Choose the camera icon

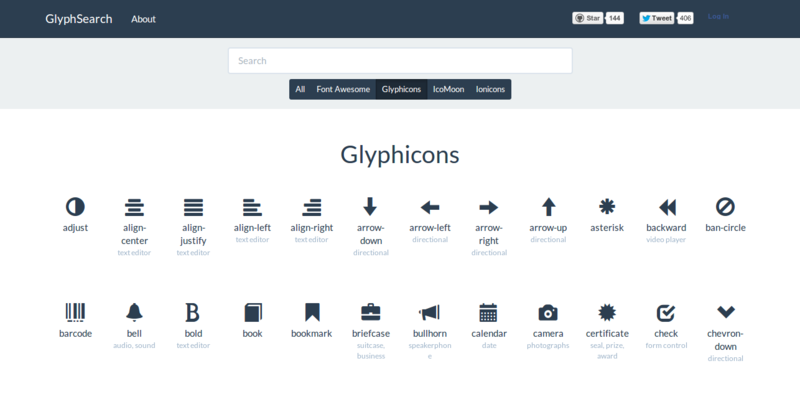click(548, 312)
